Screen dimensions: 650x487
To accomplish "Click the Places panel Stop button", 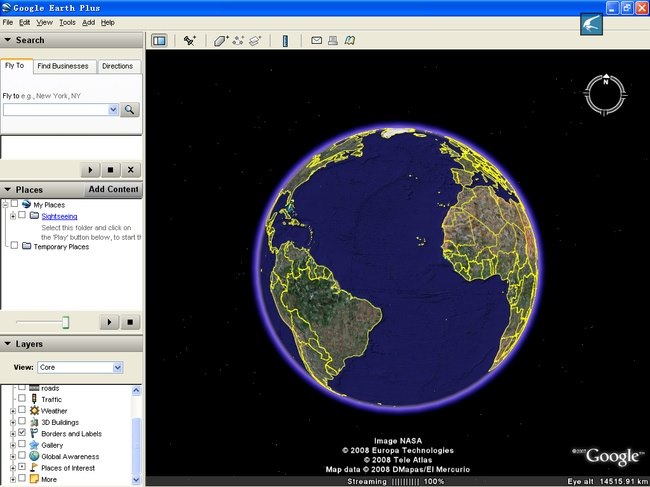I will pyautogui.click(x=130, y=322).
